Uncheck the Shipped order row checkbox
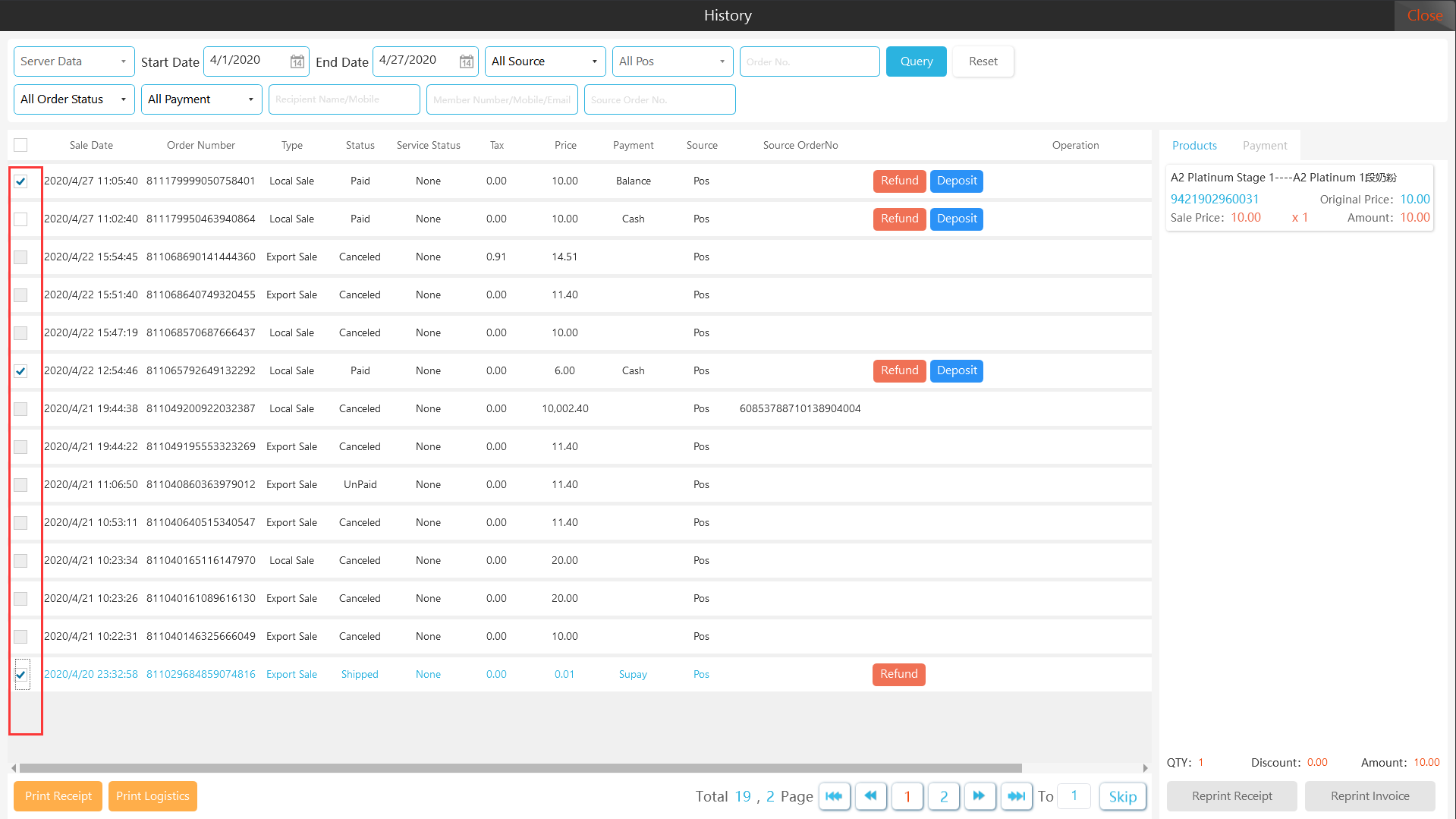Viewport: 1456px width, 819px height. 20,675
